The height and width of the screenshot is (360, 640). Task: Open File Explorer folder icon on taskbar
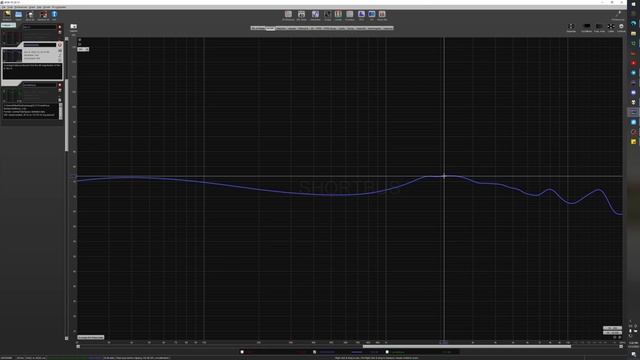(633, 33)
